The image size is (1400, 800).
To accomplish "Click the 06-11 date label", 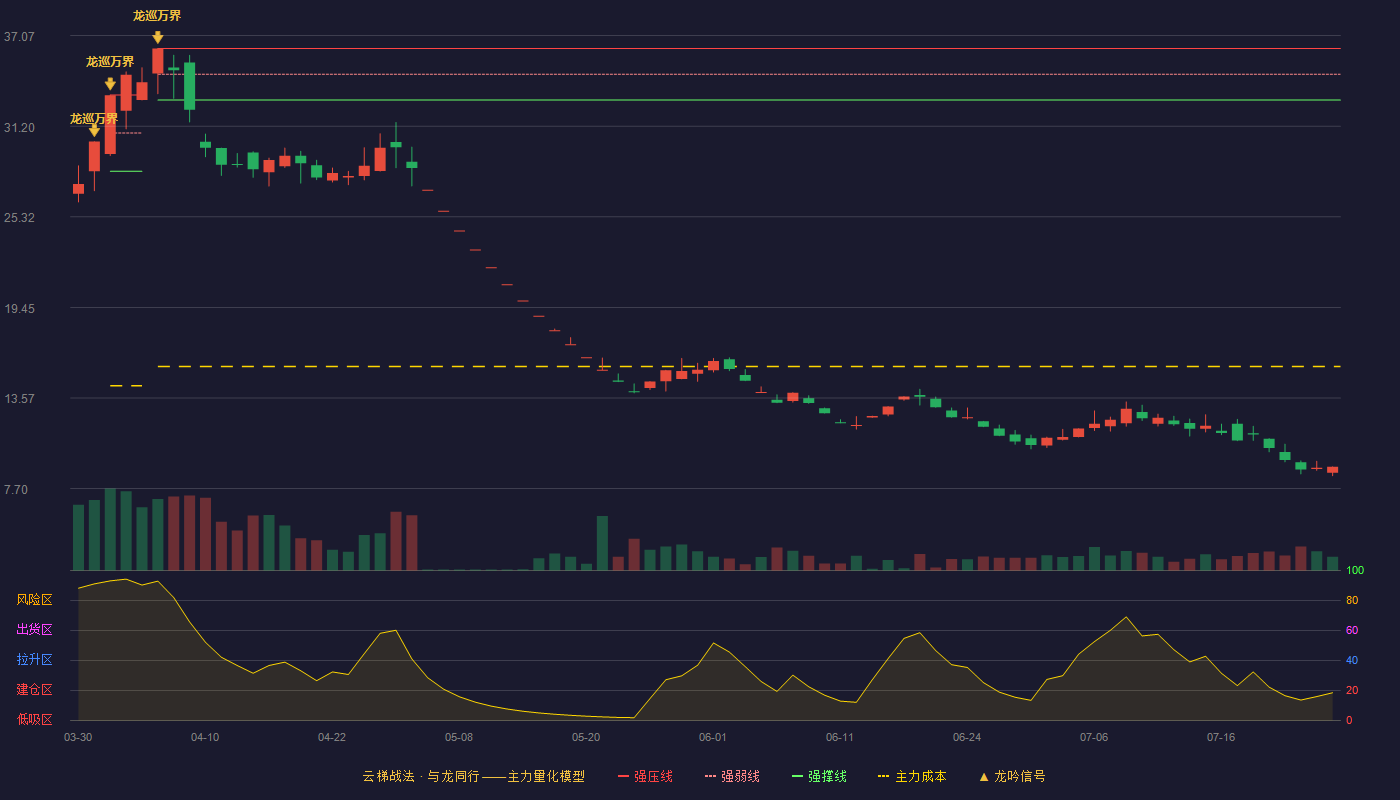I will [x=840, y=737].
